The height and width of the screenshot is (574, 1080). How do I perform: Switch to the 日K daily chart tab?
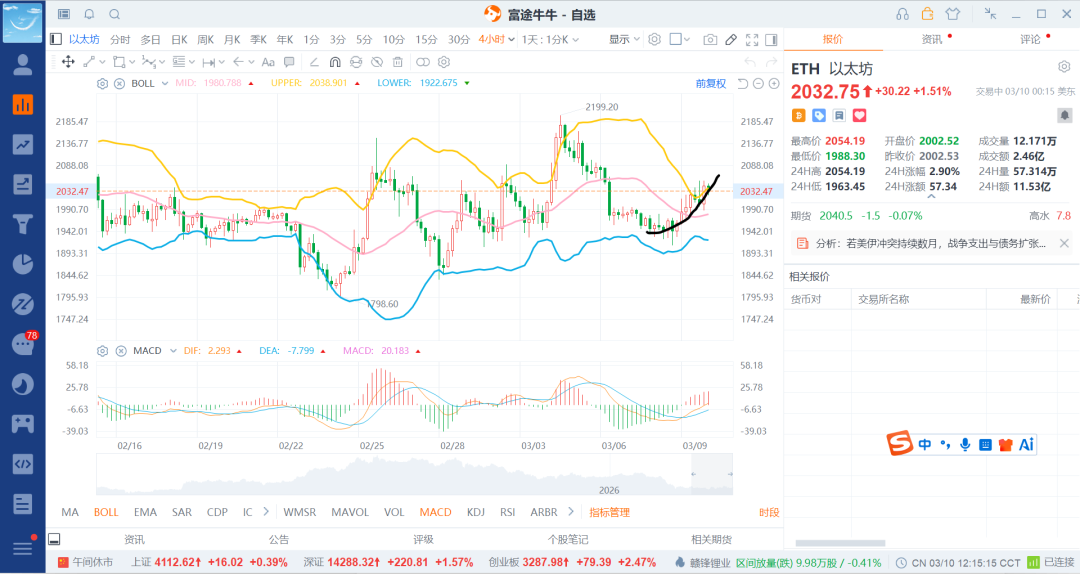[x=179, y=39]
